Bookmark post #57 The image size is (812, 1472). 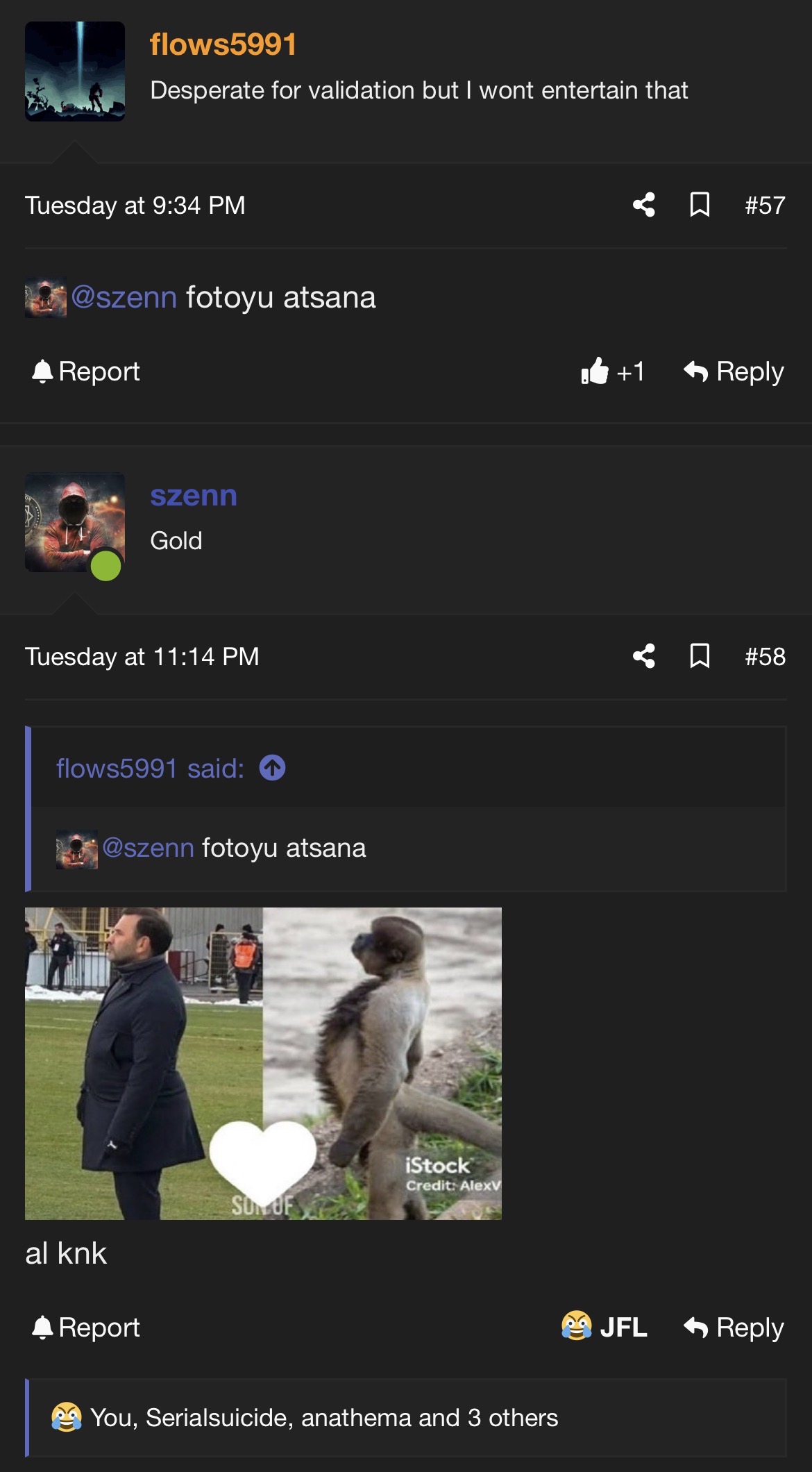700,205
